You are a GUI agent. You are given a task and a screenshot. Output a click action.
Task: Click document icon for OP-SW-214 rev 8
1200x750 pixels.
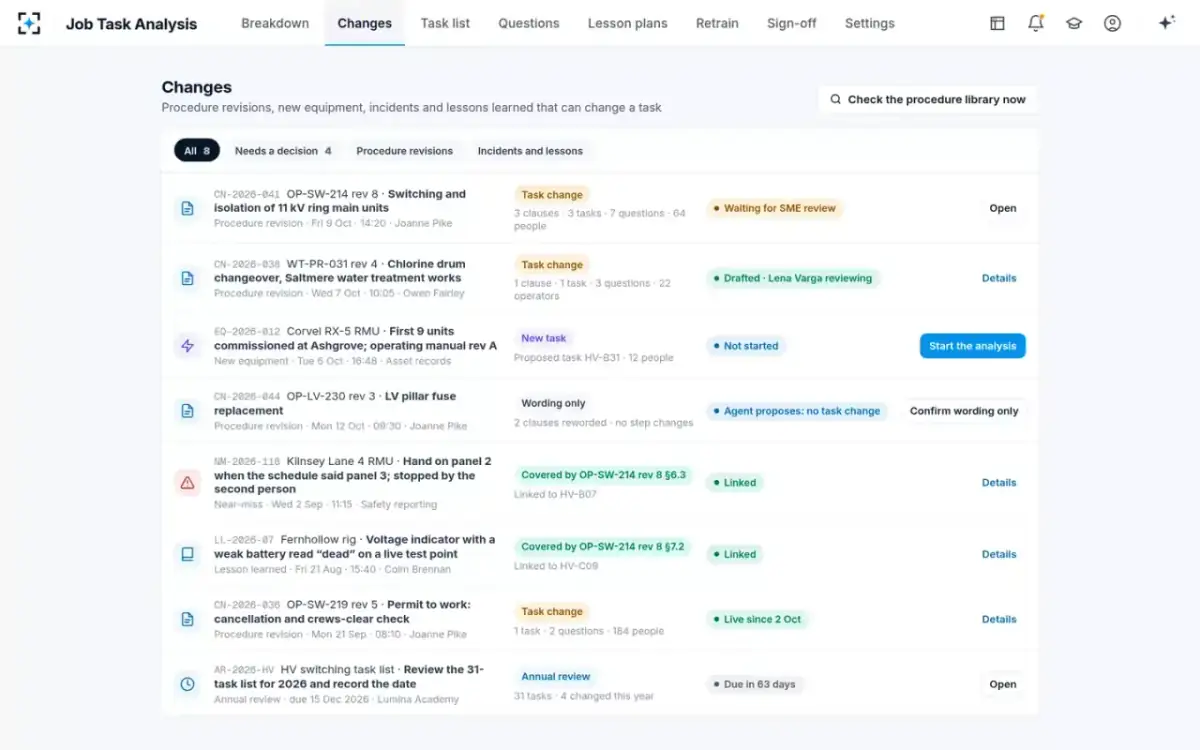click(x=187, y=208)
